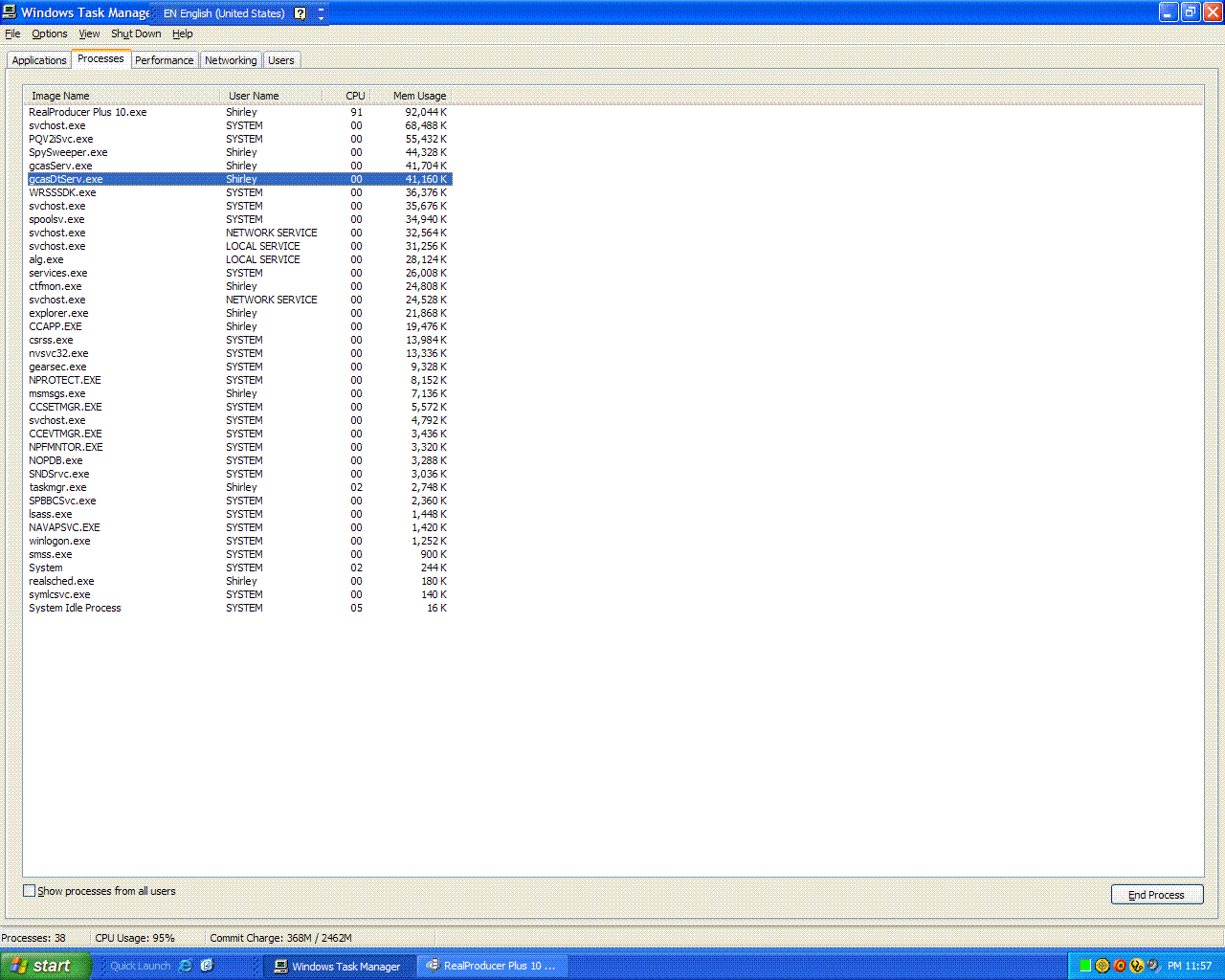1225x980 pixels.
Task: Click the Task Manager title bar icon
Action: pos(10,12)
